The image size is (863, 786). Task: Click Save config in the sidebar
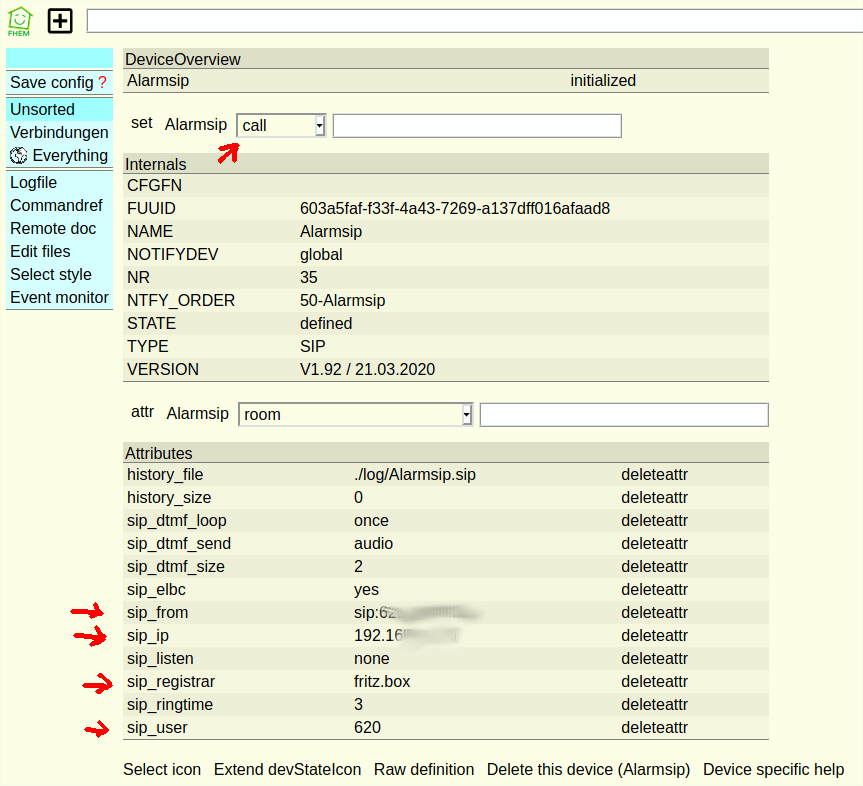(51, 83)
